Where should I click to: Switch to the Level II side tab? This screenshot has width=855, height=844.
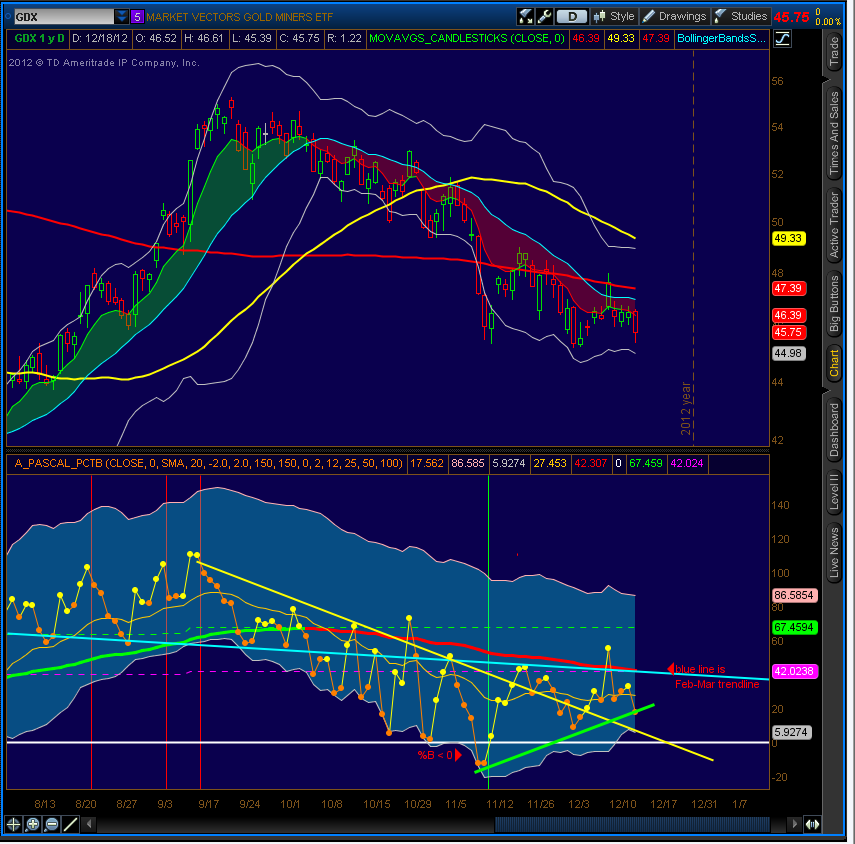834,492
